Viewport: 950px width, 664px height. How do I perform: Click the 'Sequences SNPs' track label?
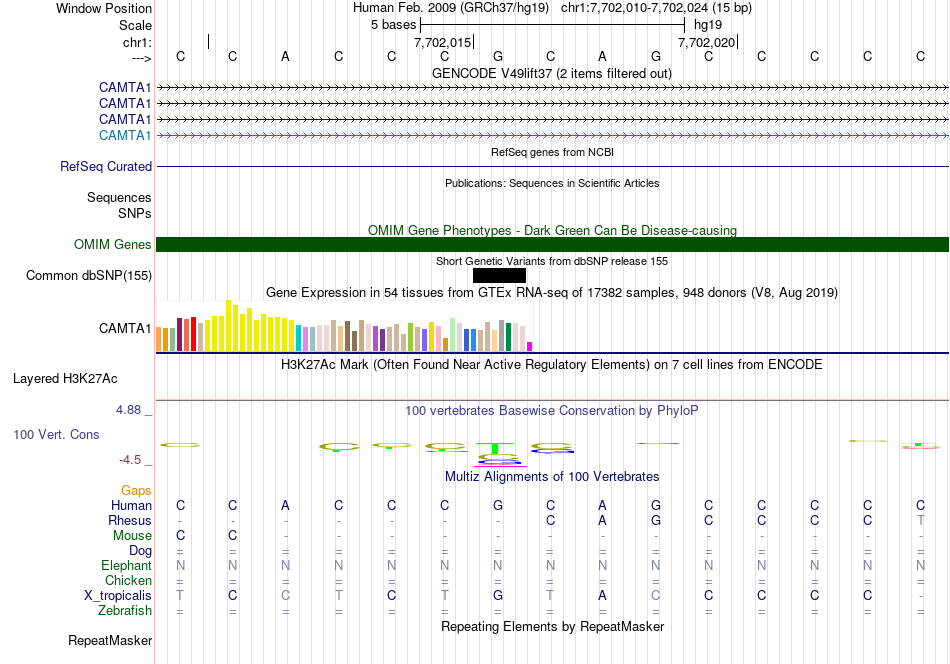coord(119,205)
